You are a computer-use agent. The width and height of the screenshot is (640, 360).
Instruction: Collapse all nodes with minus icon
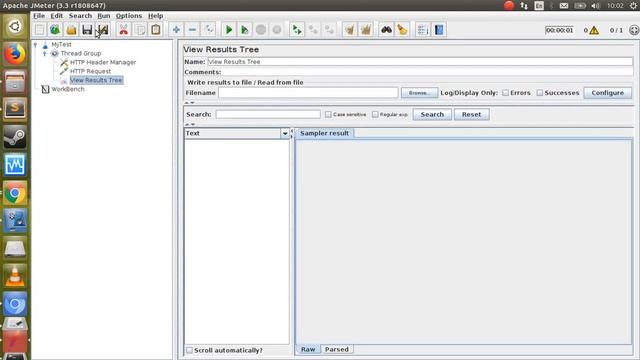[192, 30]
